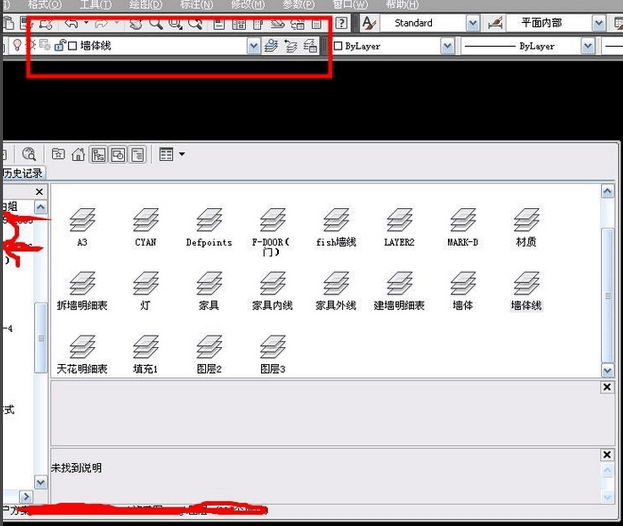This screenshot has height=526, width=623.
Task: Open the Views dropdown arrow
Action: point(182,154)
